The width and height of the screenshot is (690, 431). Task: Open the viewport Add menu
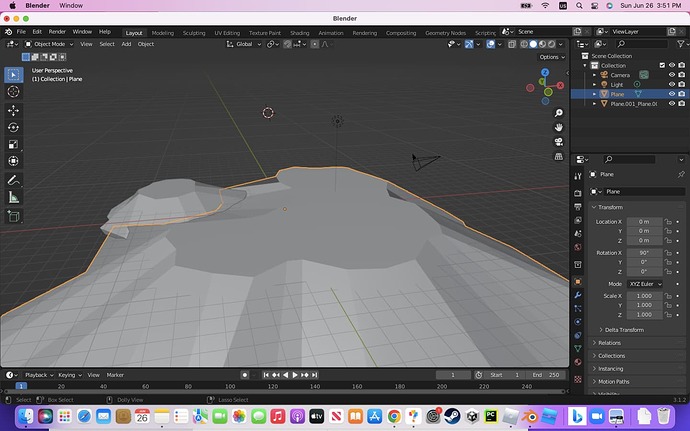[x=126, y=44]
